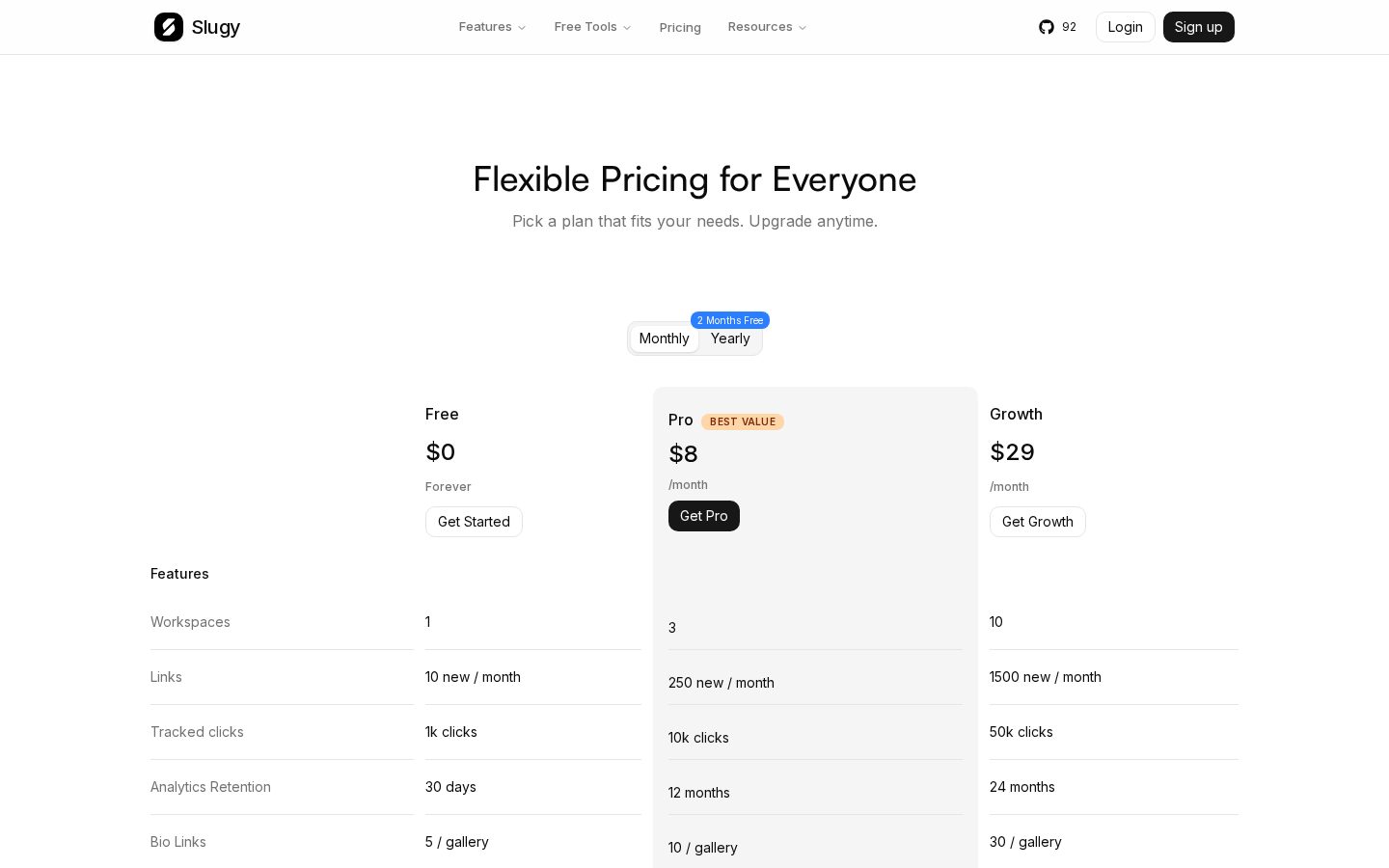1389x868 pixels.
Task: Click the Links row label
Action: tap(166, 677)
